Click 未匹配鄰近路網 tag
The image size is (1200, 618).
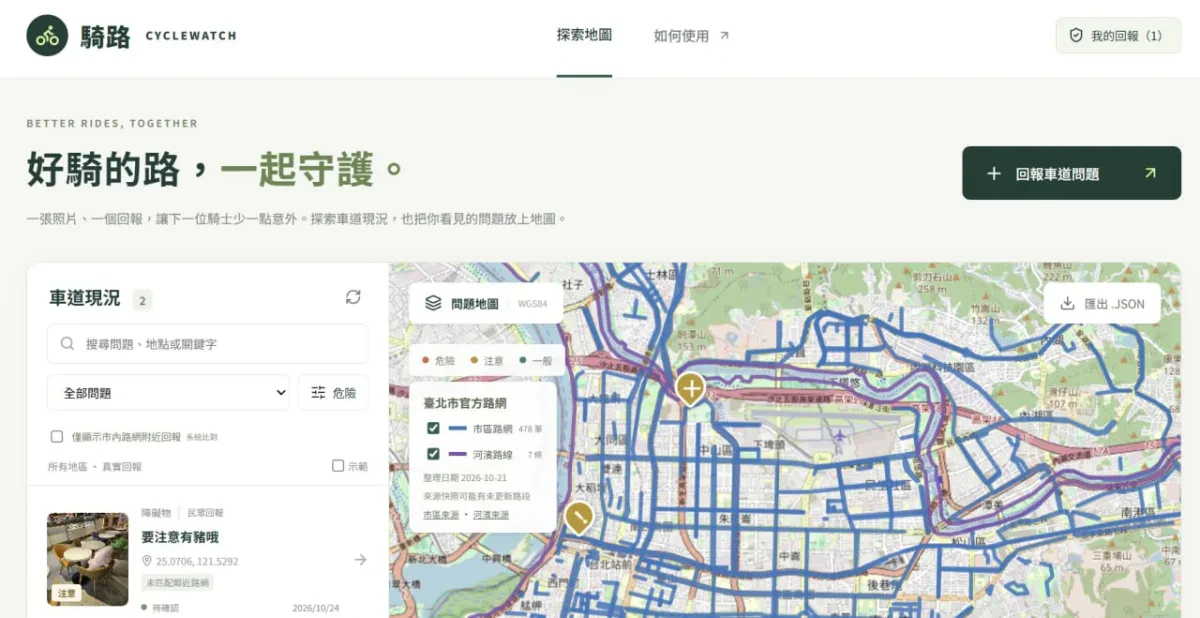(178, 583)
